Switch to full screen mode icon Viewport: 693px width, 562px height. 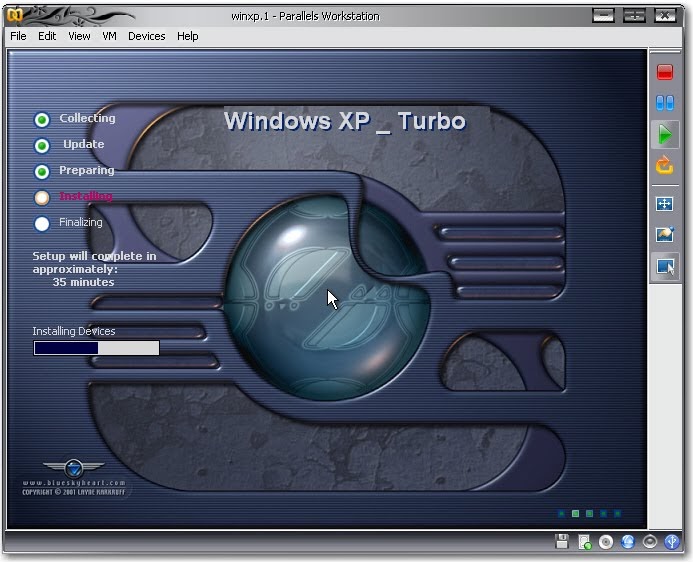[x=664, y=204]
